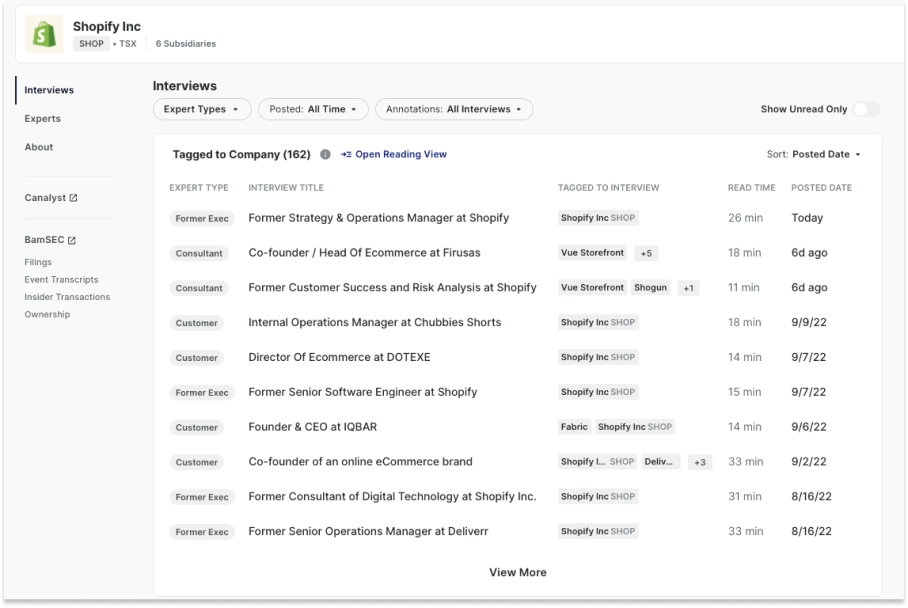Click the TAGGED TO INTERVIEW column header

[x=608, y=188]
